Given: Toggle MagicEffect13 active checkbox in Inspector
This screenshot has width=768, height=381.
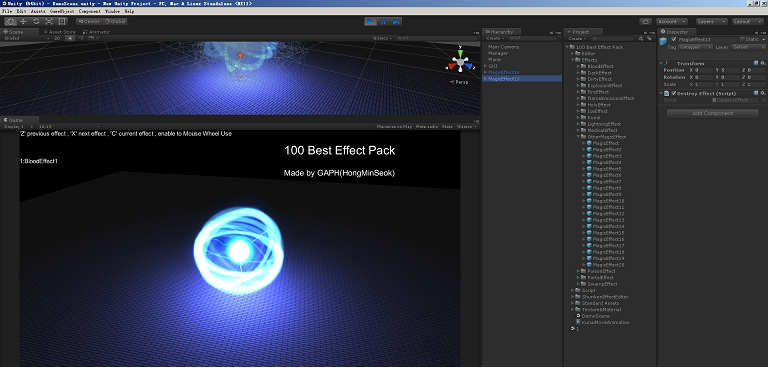Looking at the screenshot, I should click(674, 39).
